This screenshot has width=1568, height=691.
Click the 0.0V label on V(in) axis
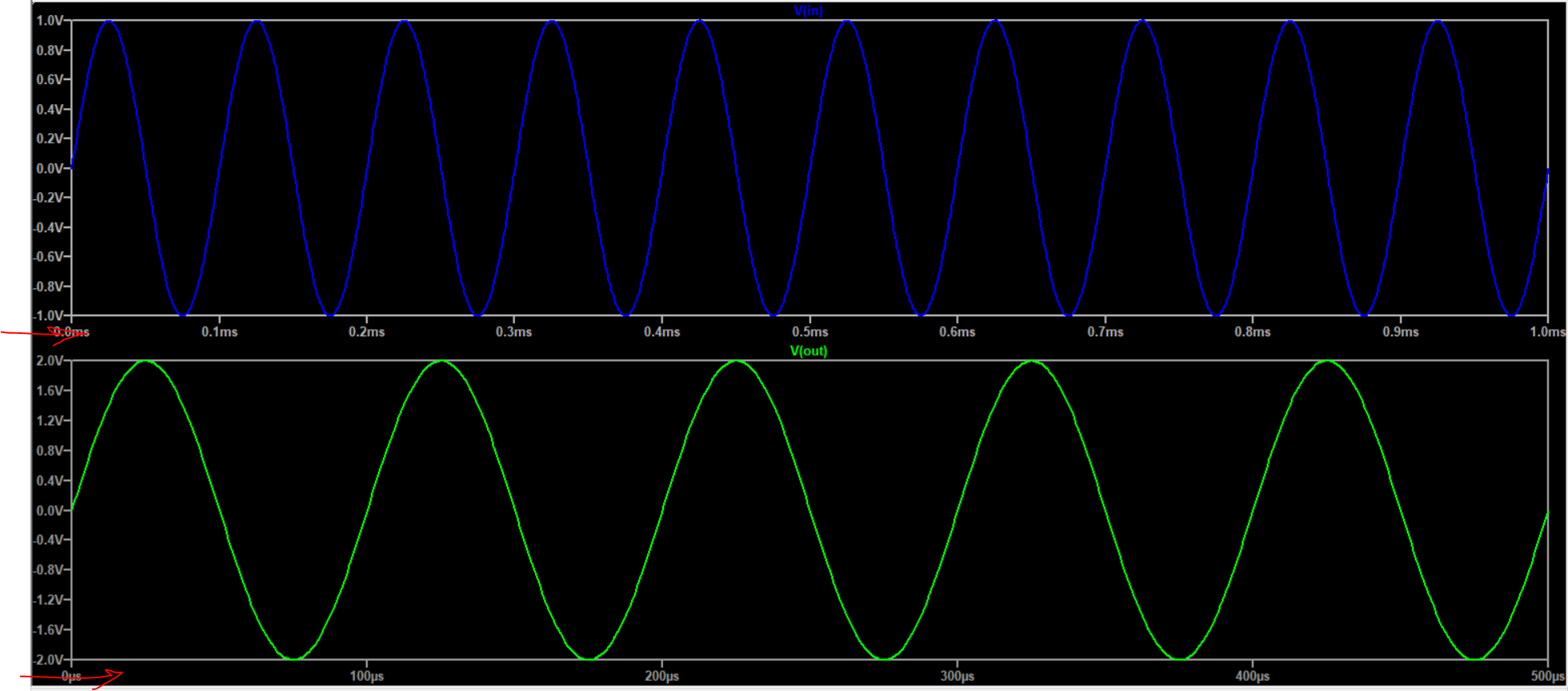click(50, 168)
